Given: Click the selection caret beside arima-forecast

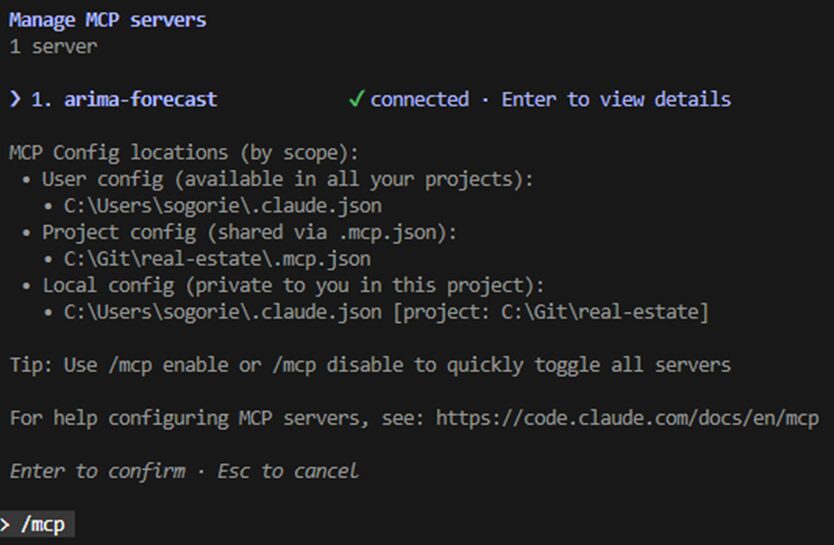Looking at the screenshot, I should pos(15,99).
